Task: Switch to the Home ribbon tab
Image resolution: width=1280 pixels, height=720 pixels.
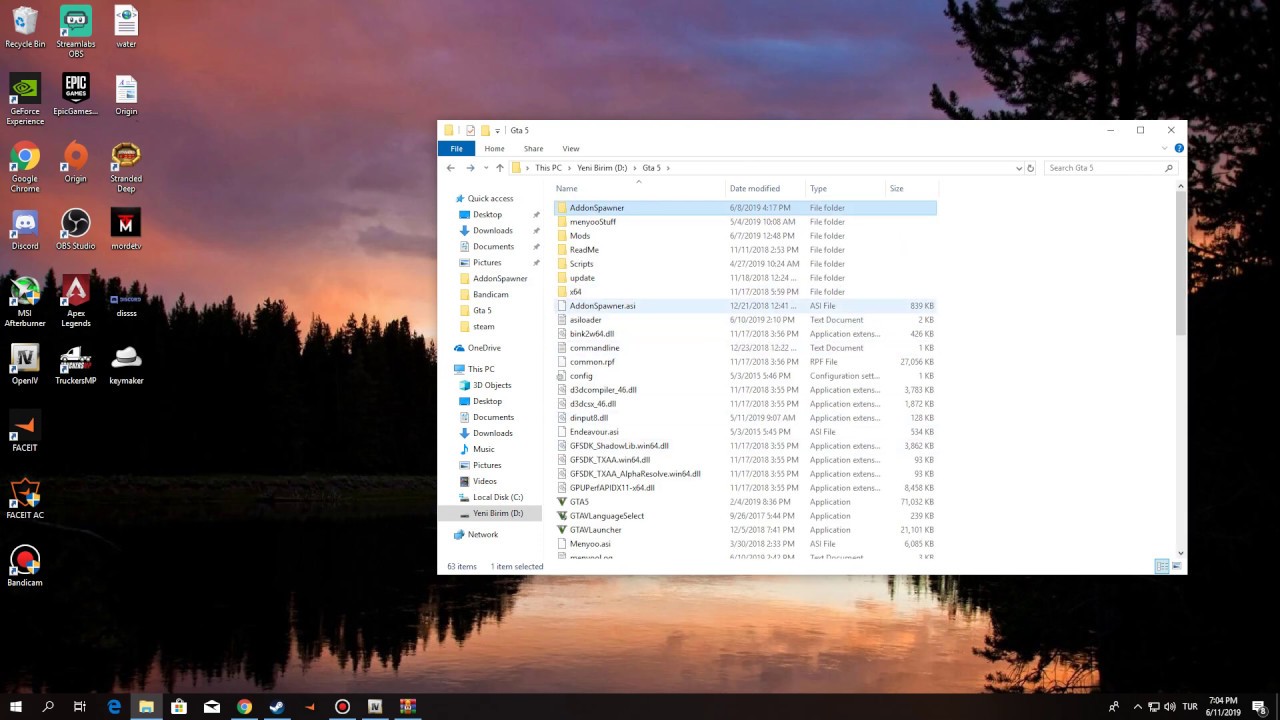Action: pyautogui.click(x=494, y=148)
